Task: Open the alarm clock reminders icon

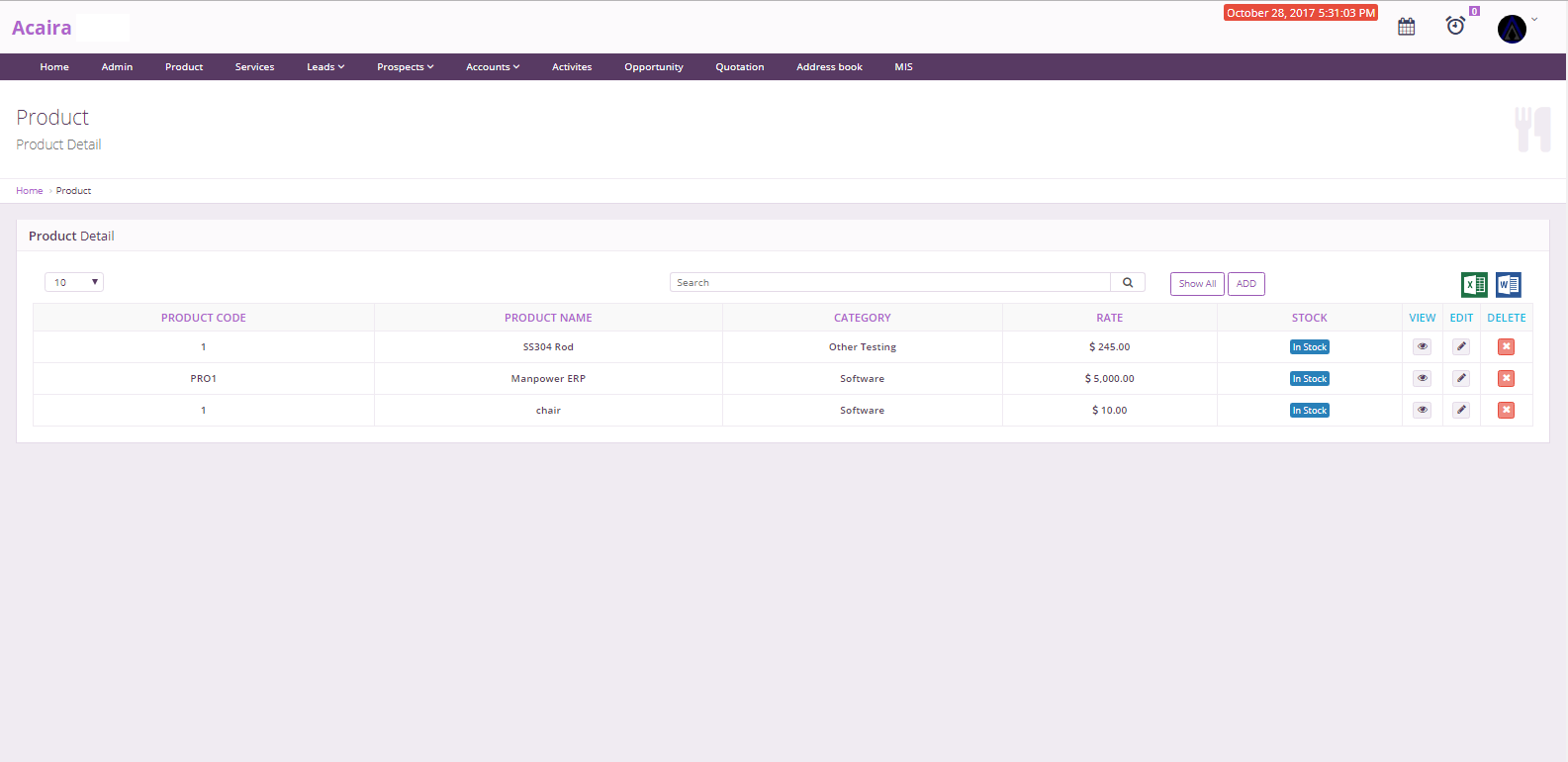Action: (1455, 26)
